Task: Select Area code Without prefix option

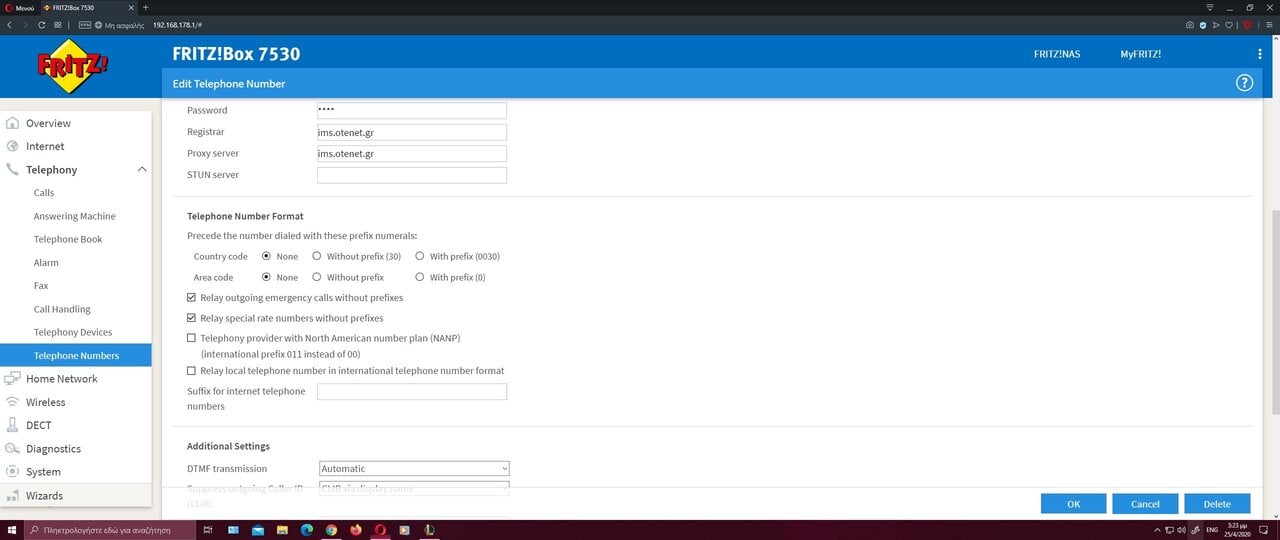Action: click(317, 277)
